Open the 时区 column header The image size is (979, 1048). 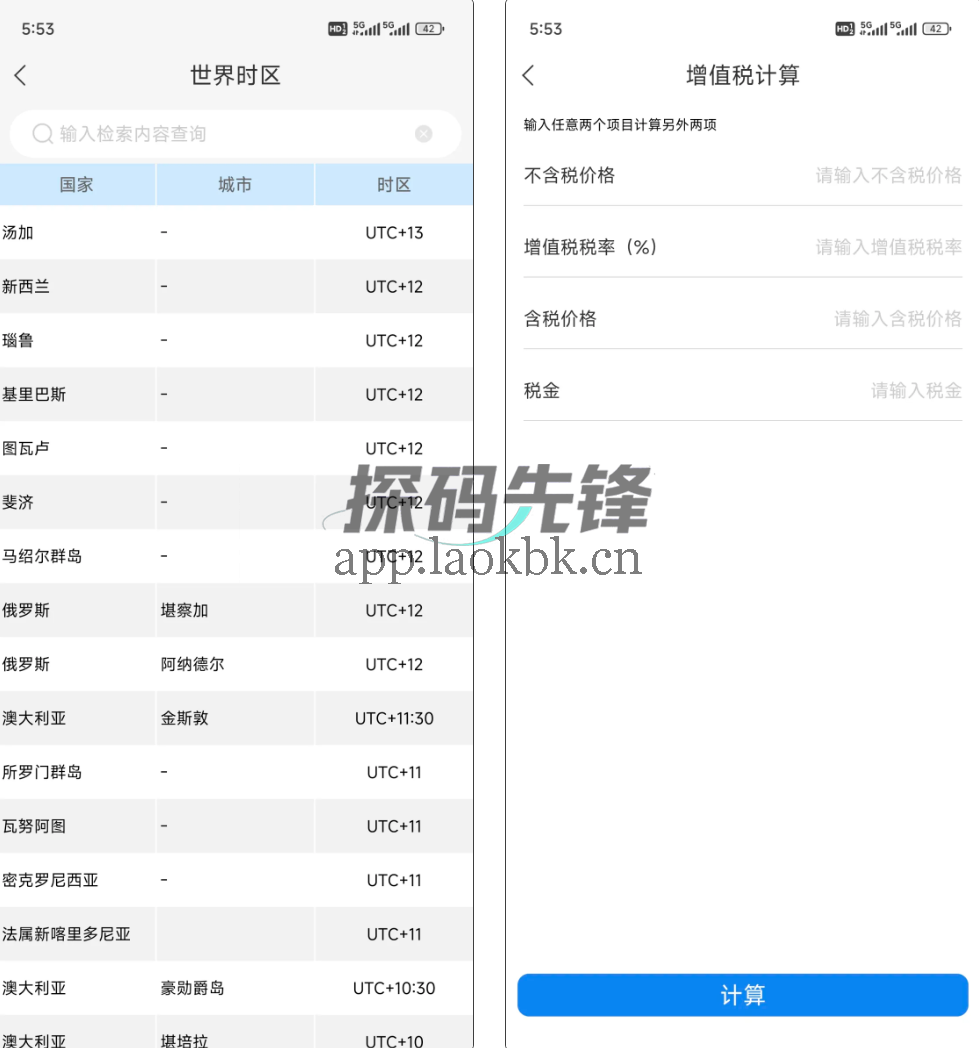(393, 184)
